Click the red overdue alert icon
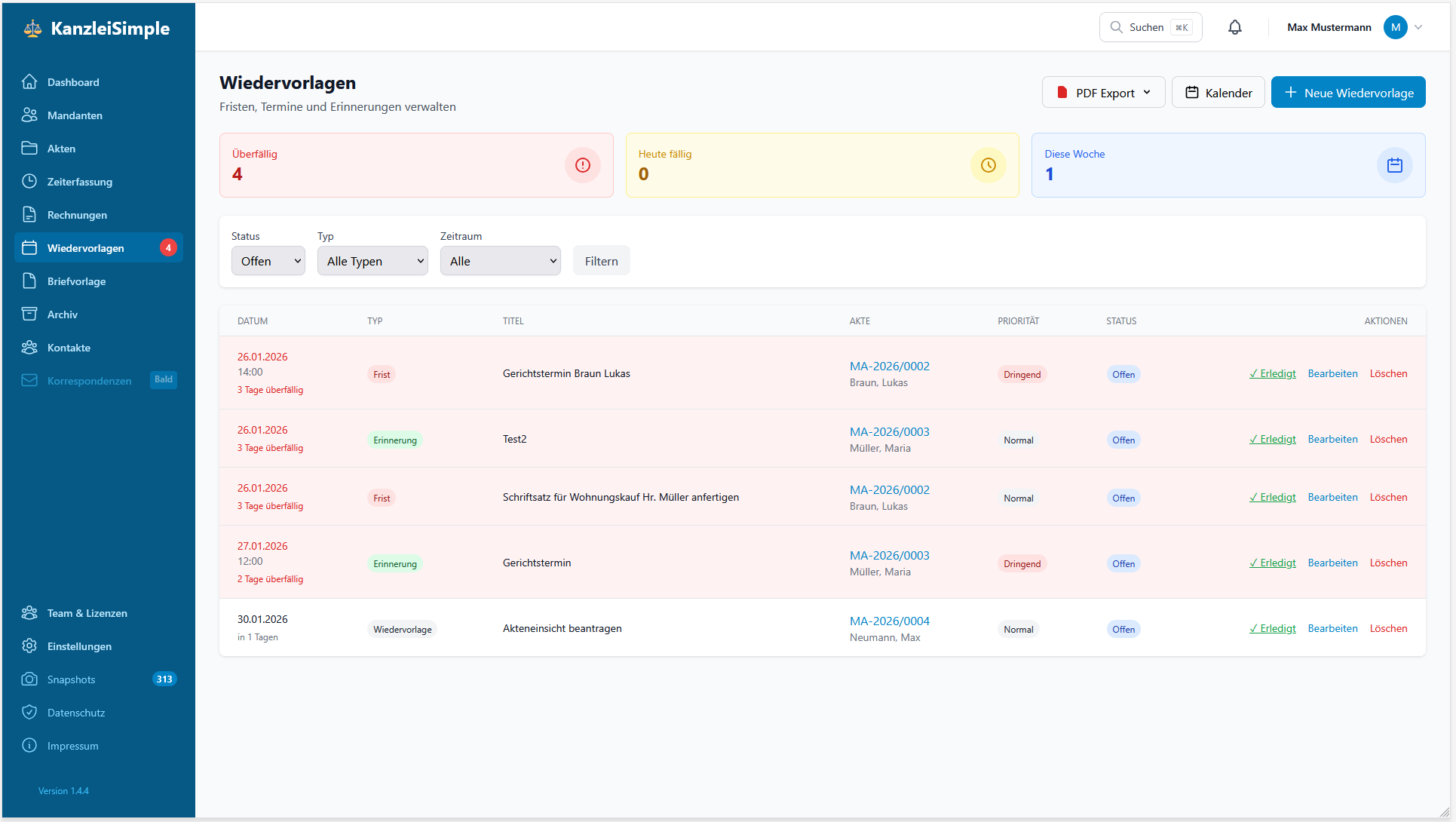The image size is (1456, 822). pos(582,165)
